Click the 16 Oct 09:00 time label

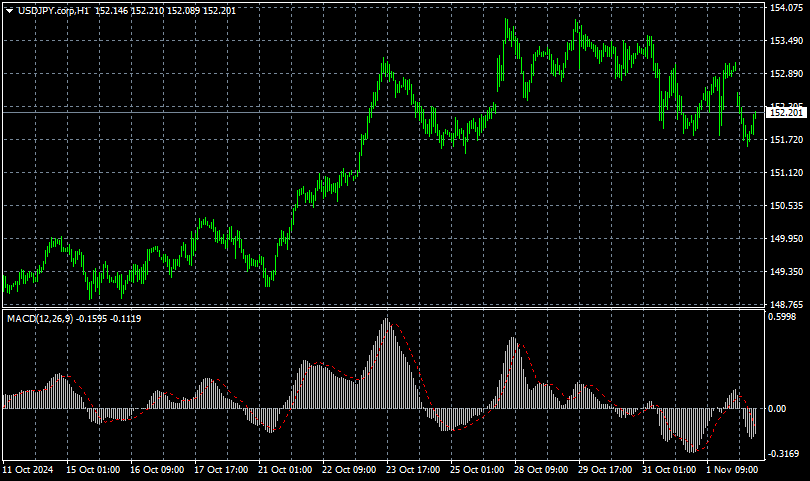157,470
